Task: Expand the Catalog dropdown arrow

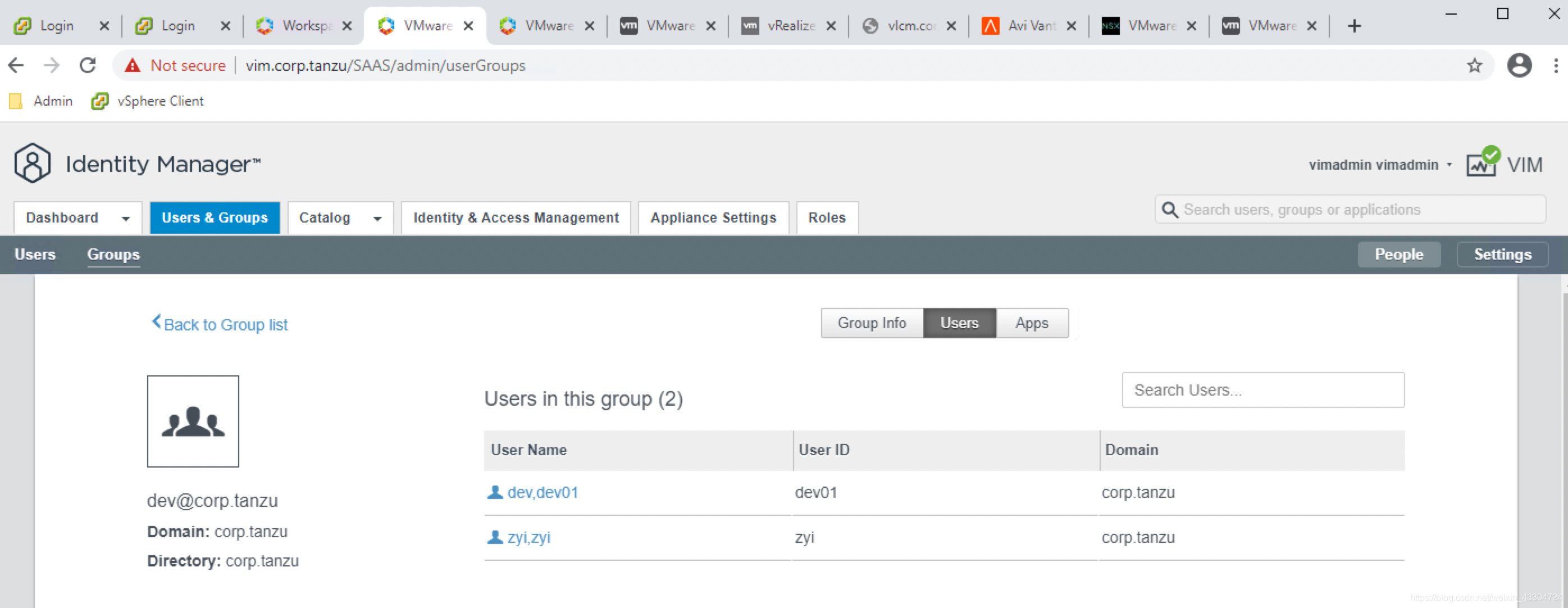Action: 377,218
